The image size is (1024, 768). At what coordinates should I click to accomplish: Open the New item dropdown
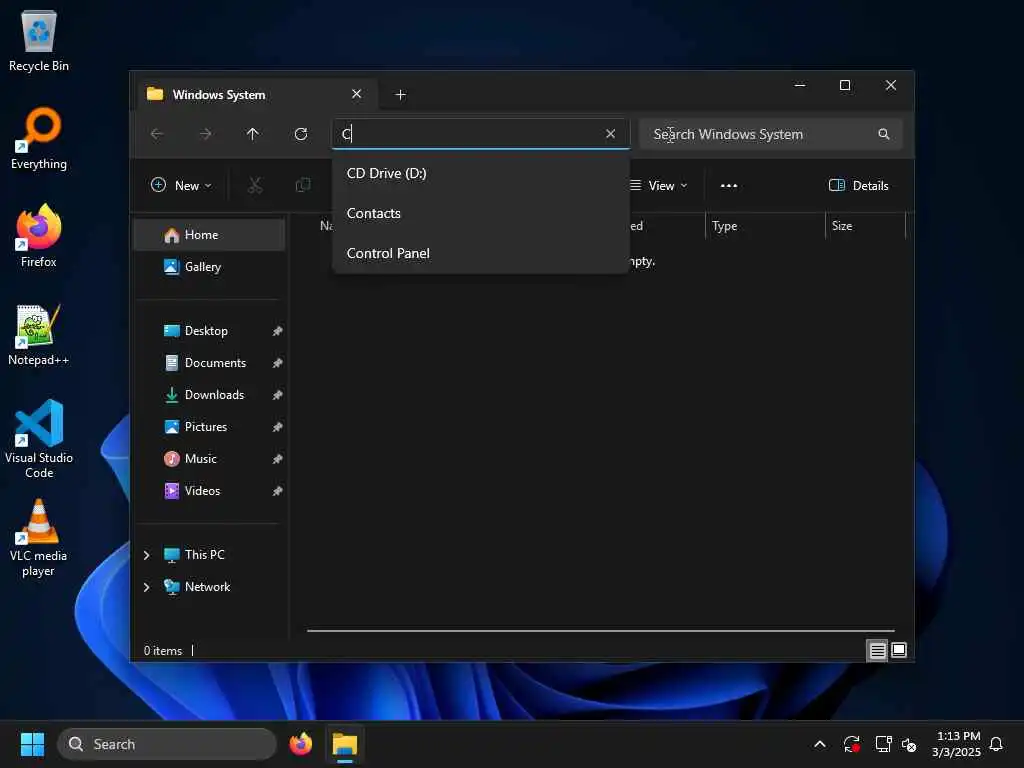point(181,185)
